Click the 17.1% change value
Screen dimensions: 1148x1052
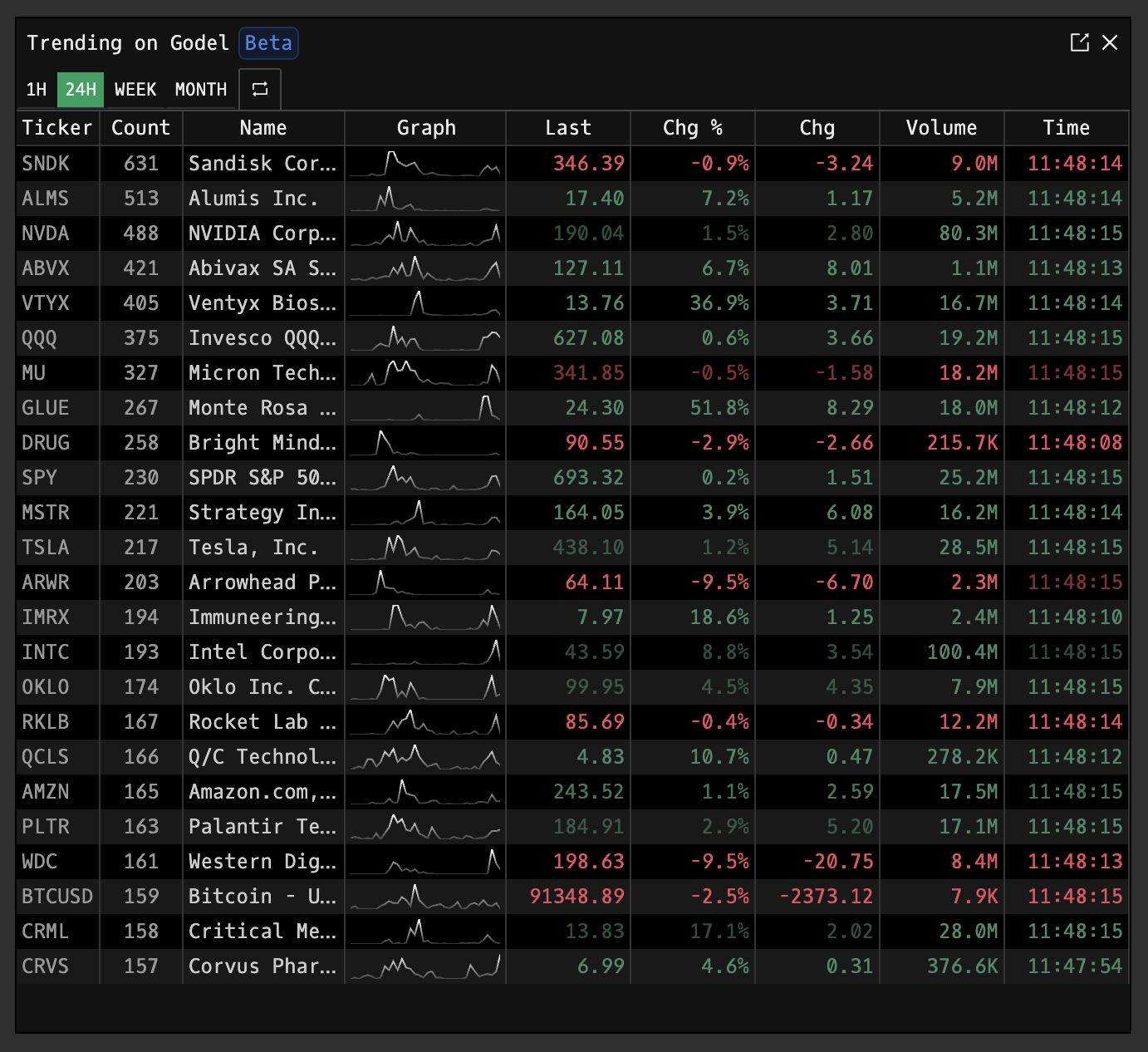coord(719,932)
